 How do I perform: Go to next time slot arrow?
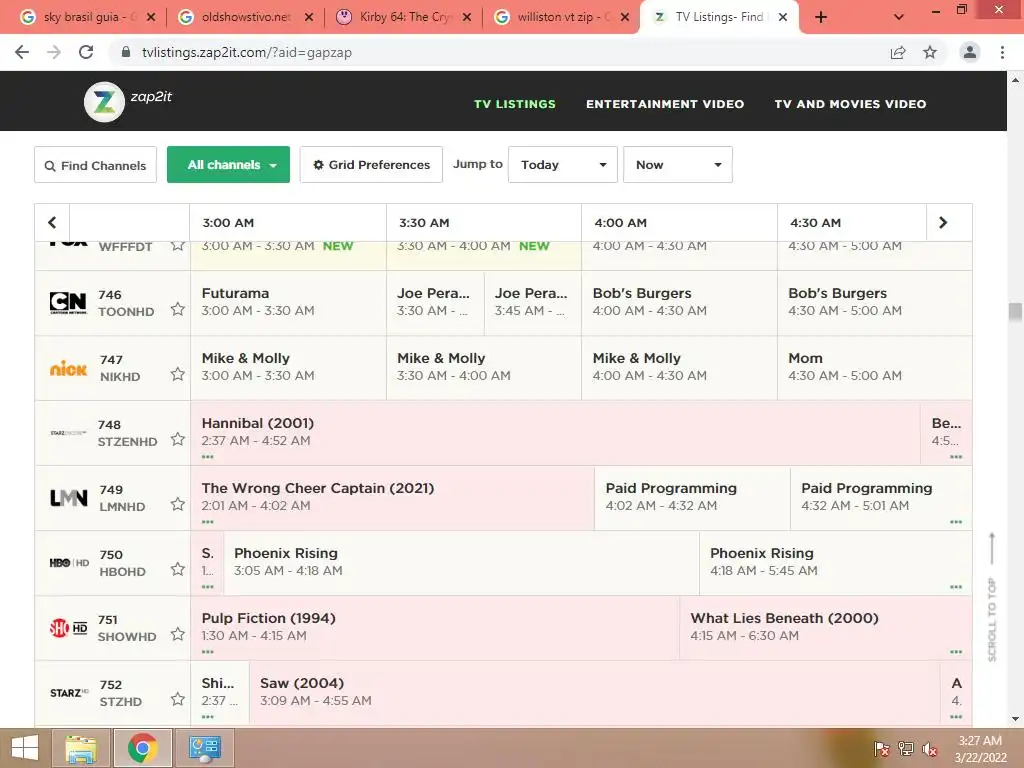click(942, 223)
